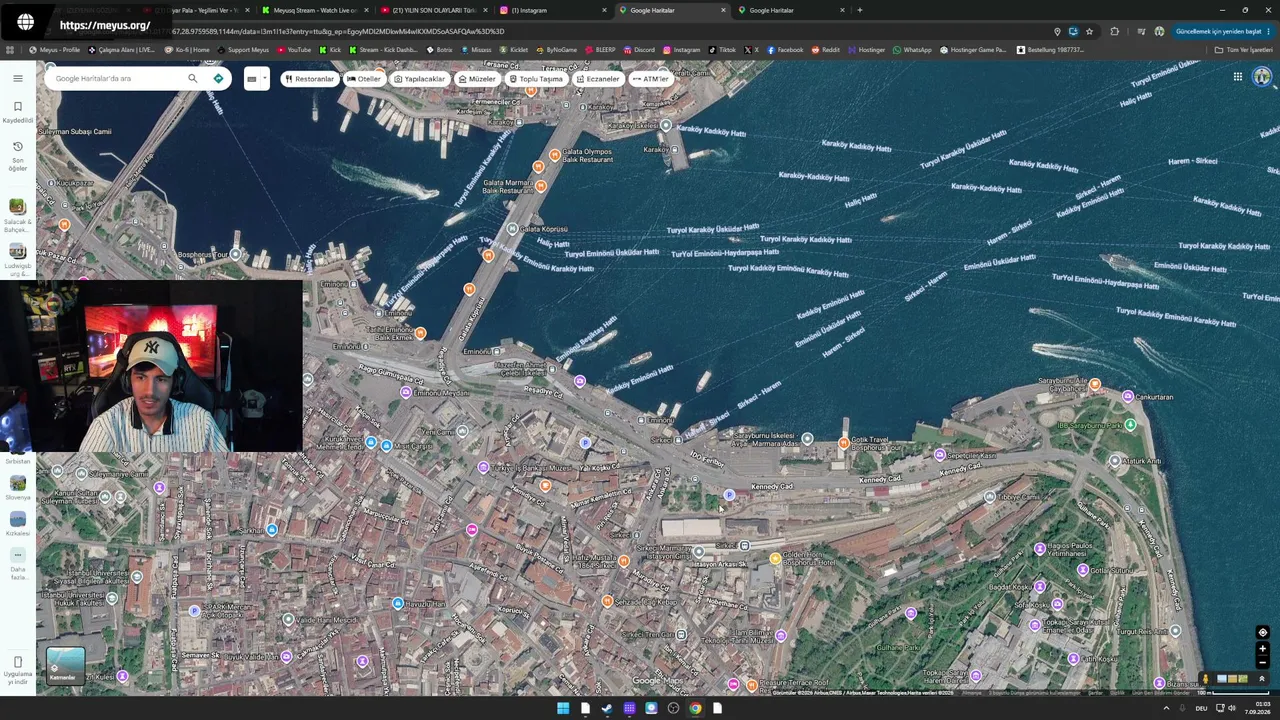
Task: Zoom in with the plus button
Action: (x=1262, y=648)
